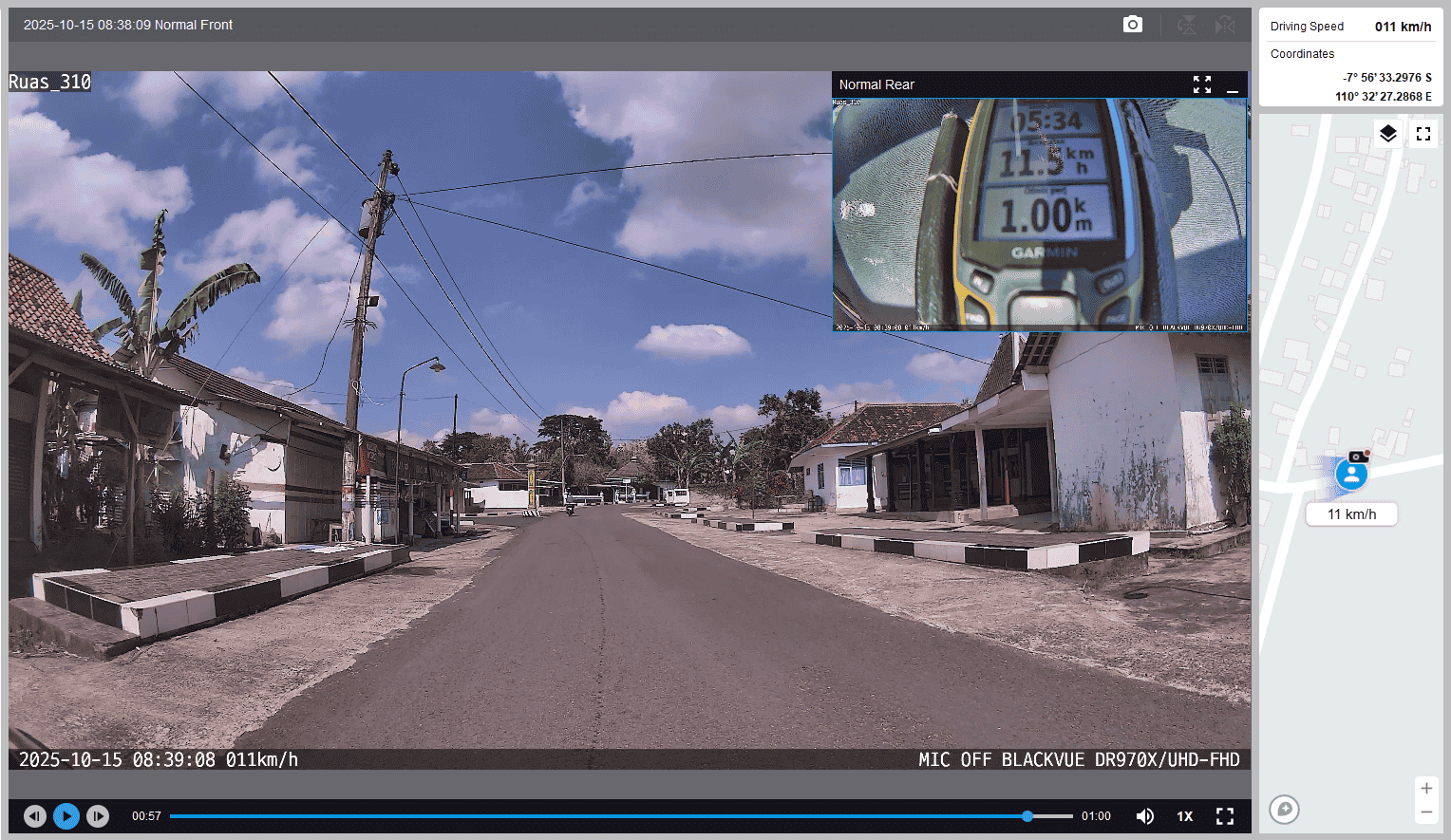Mute the video audio

(1145, 816)
